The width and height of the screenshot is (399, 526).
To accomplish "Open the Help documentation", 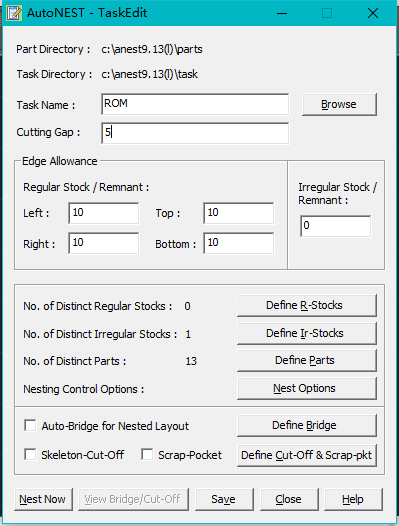I will coord(353,499).
